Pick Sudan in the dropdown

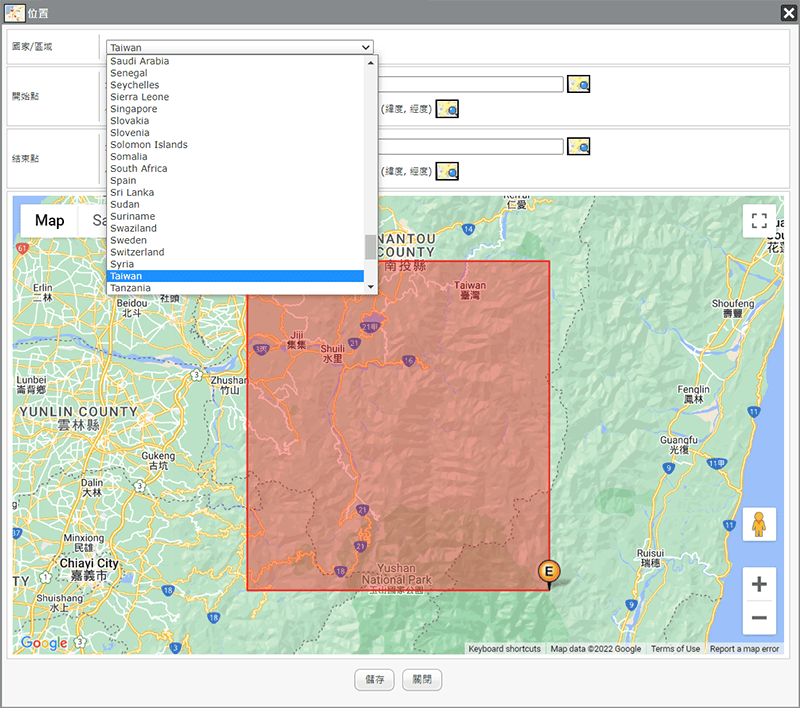click(x=236, y=205)
